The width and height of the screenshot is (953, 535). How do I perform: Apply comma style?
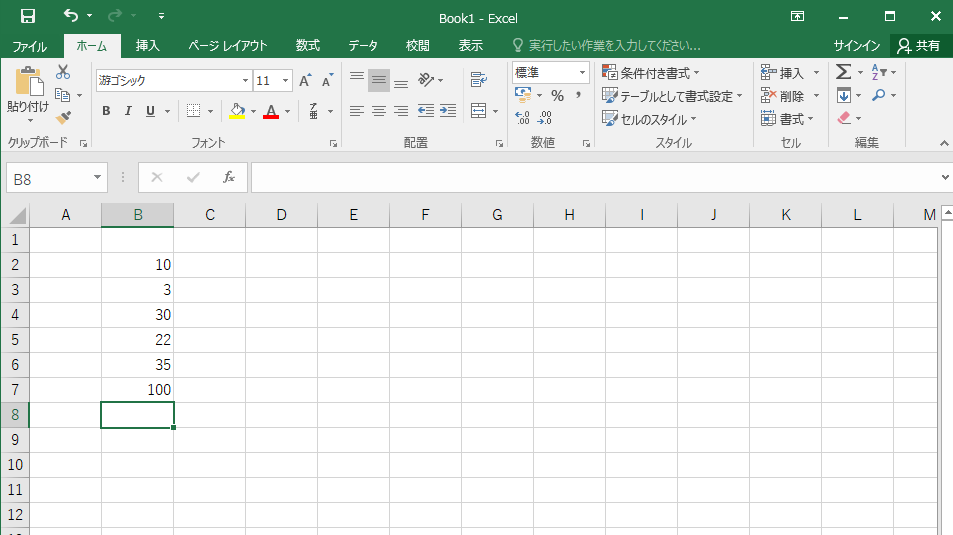click(578, 95)
